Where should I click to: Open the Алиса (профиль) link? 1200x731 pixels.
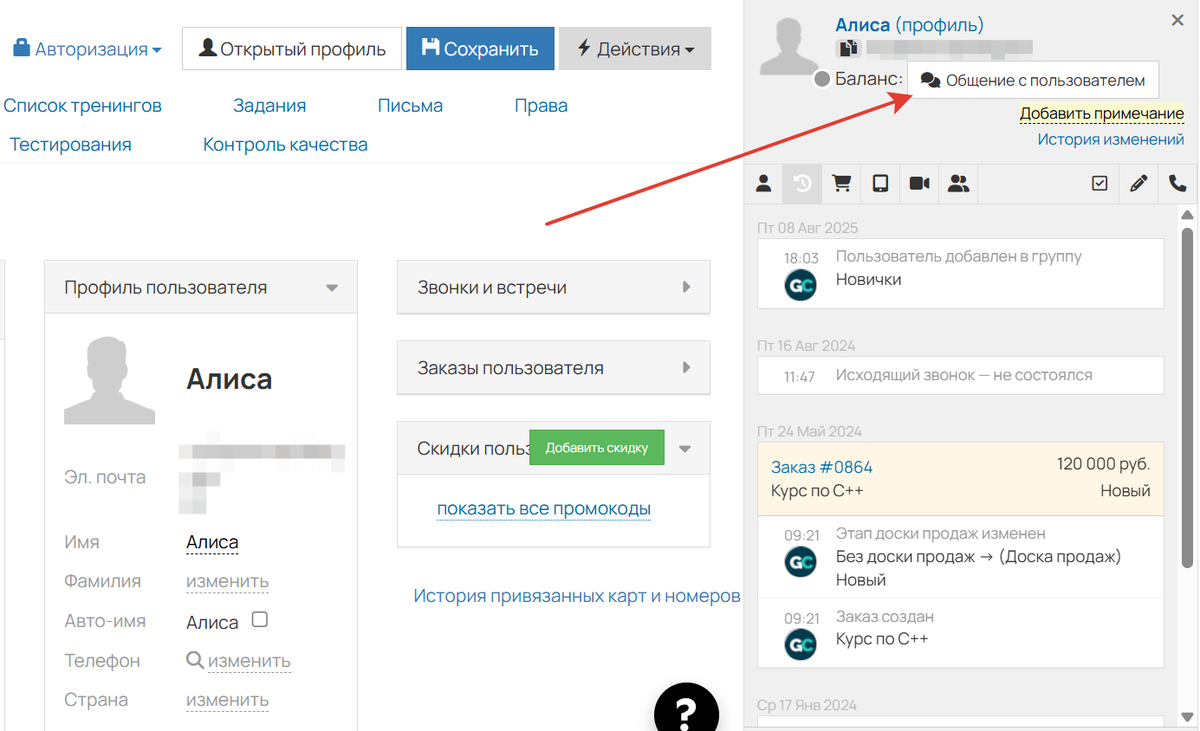point(910,25)
